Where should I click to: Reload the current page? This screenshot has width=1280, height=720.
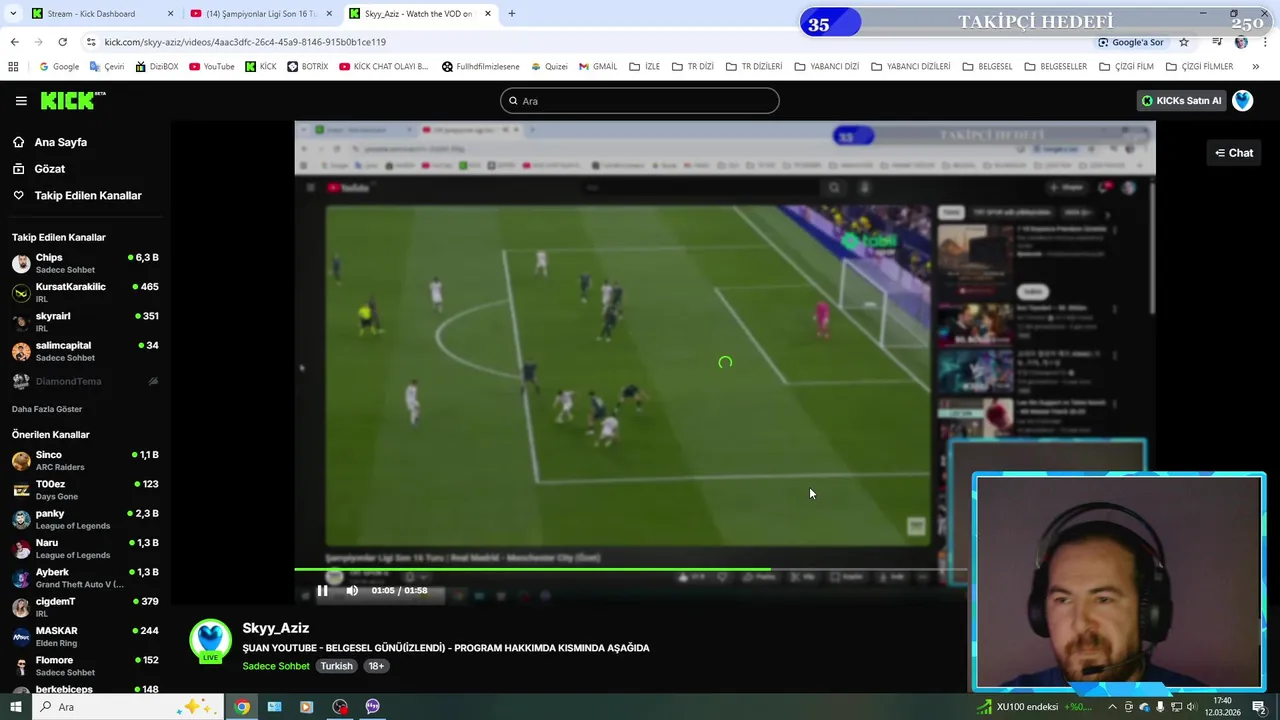(62, 42)
